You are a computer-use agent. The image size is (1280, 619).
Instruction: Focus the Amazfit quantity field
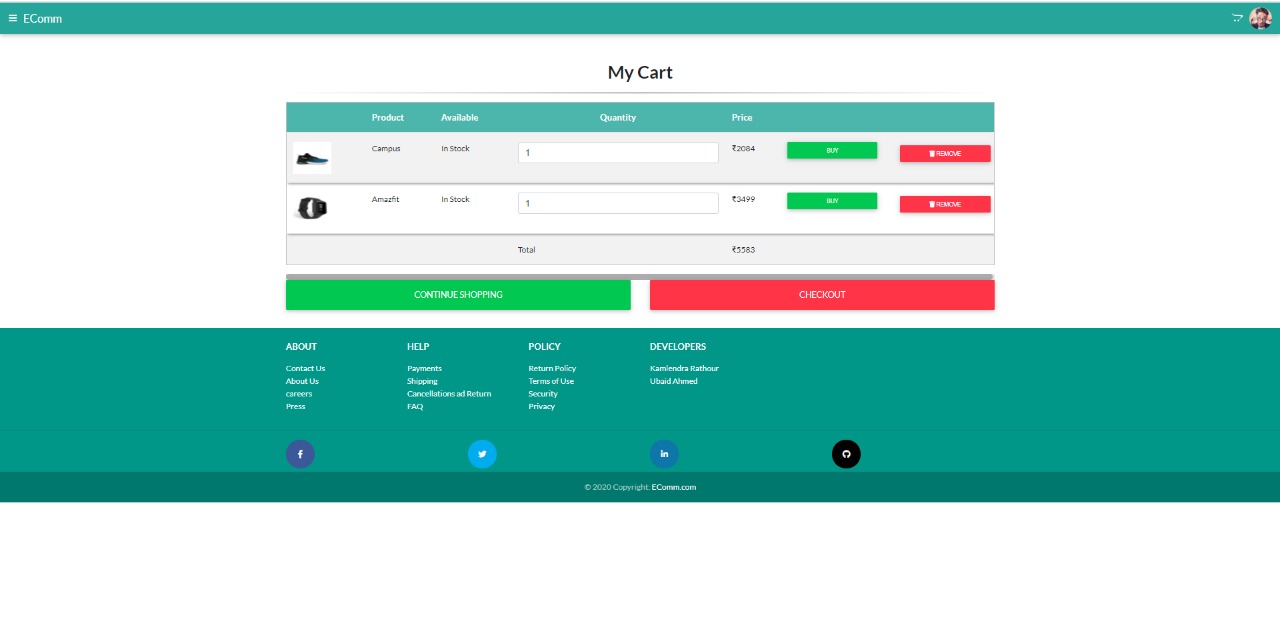(618, 203)
